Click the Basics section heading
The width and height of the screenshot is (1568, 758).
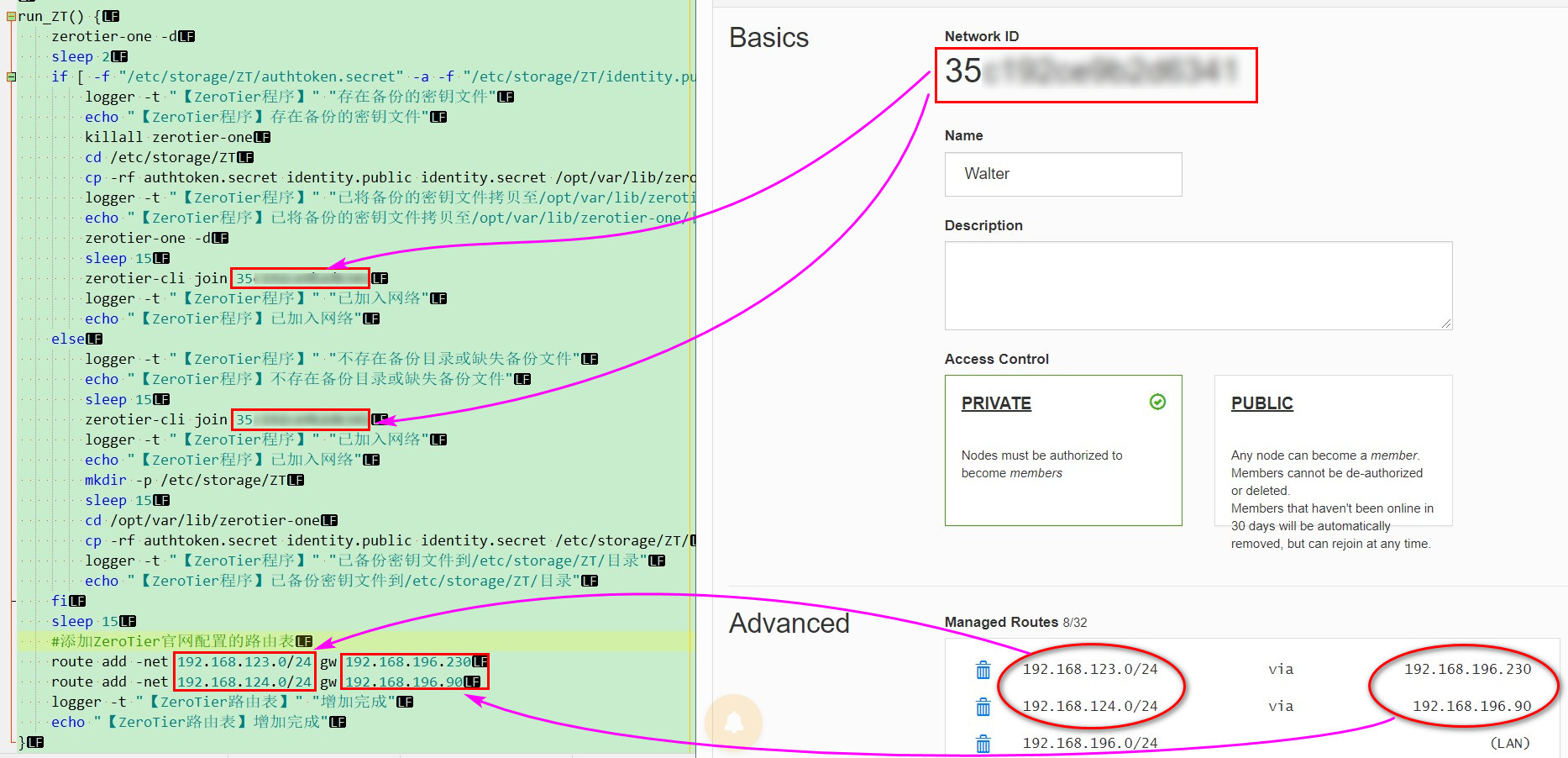click(x=768, y=38)
